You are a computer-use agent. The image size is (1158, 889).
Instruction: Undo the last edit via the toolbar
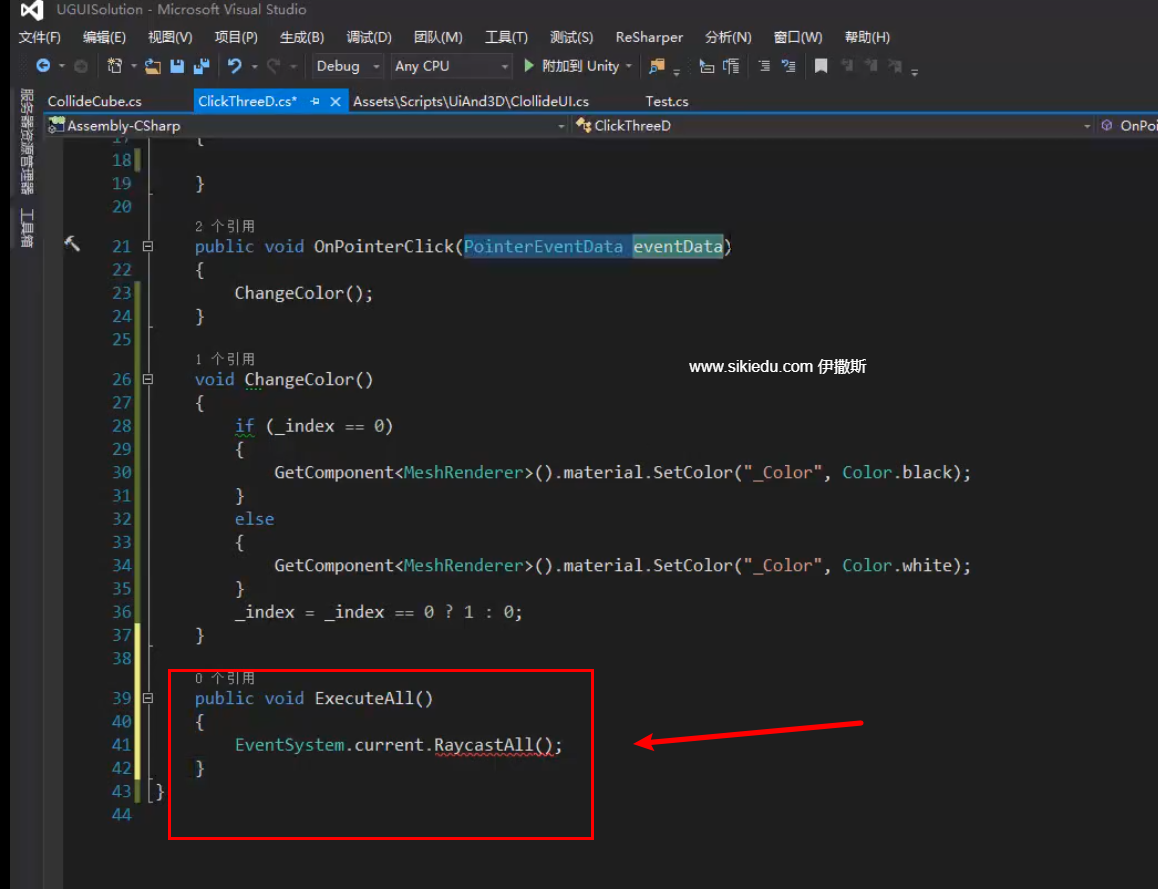[x=235, y=66]
